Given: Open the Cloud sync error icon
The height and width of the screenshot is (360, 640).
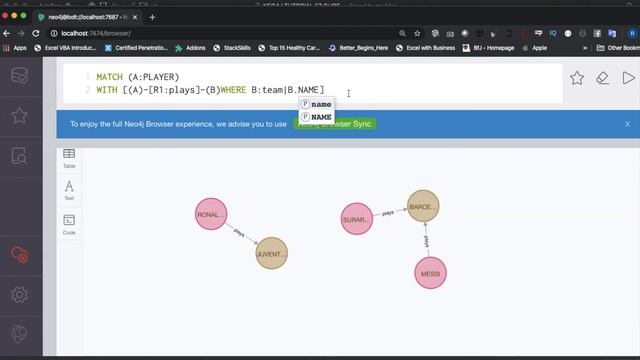Looking at the screenshot, I should pos(20,255).
